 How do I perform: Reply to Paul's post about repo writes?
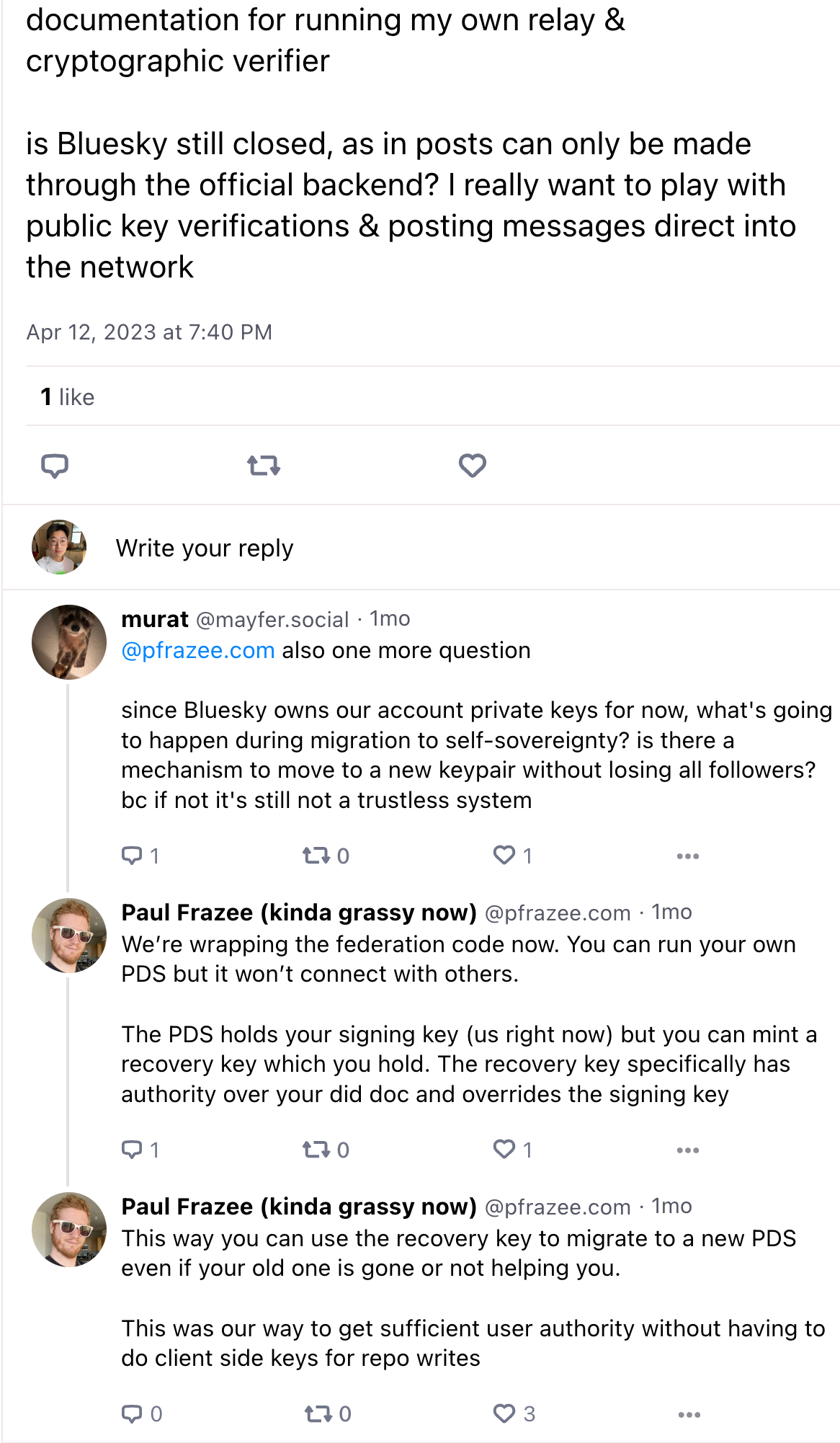pos(133,1413)
